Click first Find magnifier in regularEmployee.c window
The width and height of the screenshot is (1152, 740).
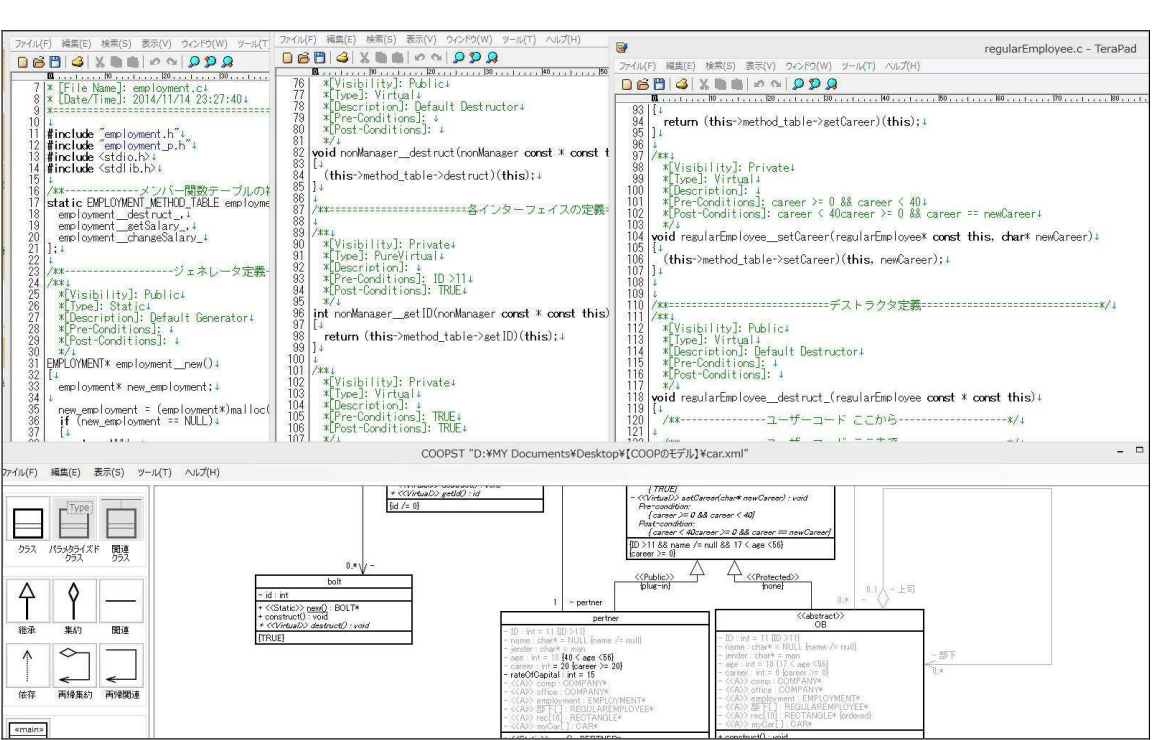click(798, 85)
